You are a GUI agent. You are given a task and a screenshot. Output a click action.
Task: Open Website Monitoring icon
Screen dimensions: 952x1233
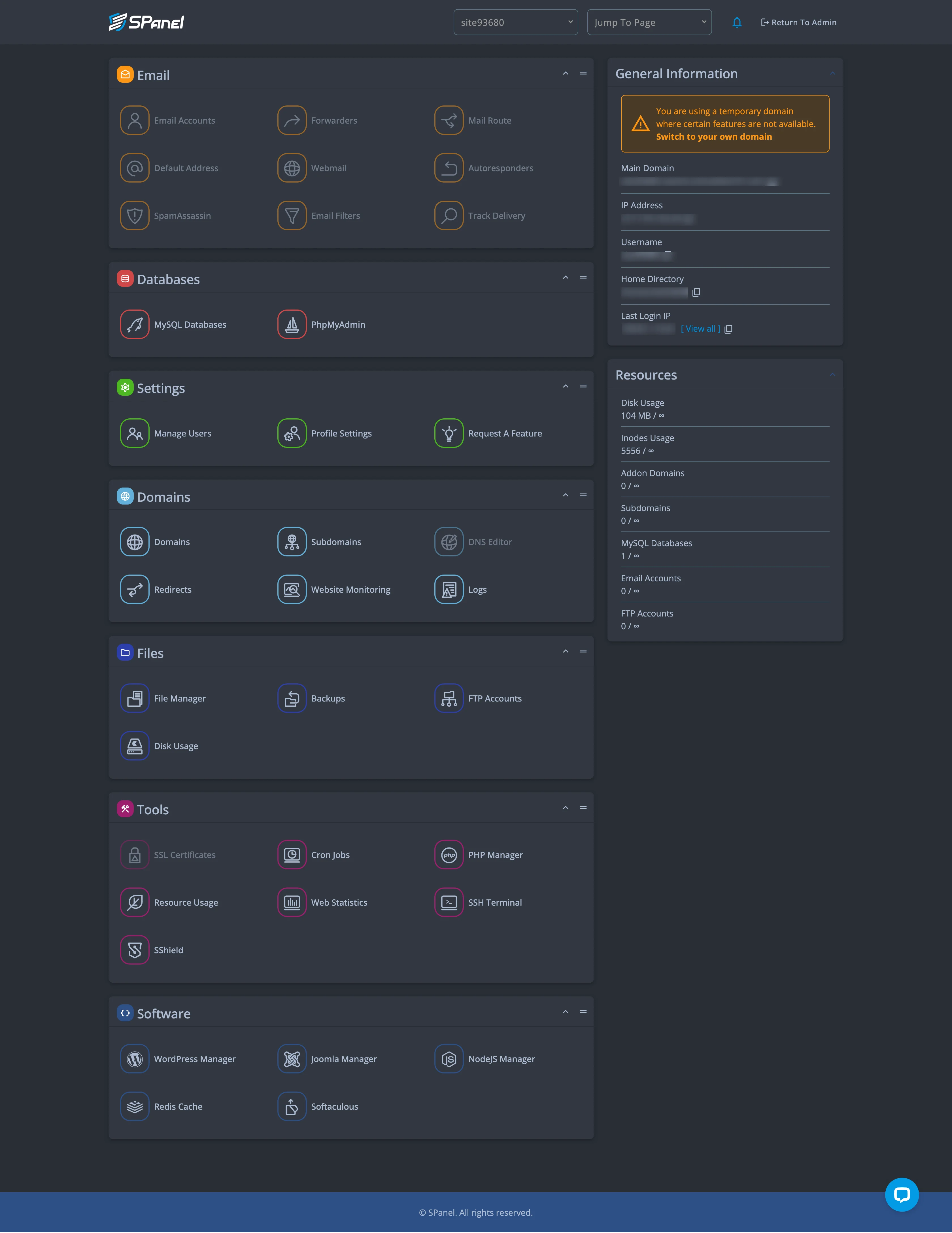(x=292, y=589)
